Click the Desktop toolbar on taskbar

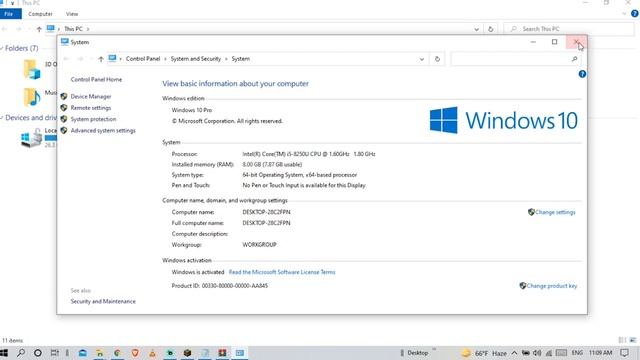click(x=418, y=353)
